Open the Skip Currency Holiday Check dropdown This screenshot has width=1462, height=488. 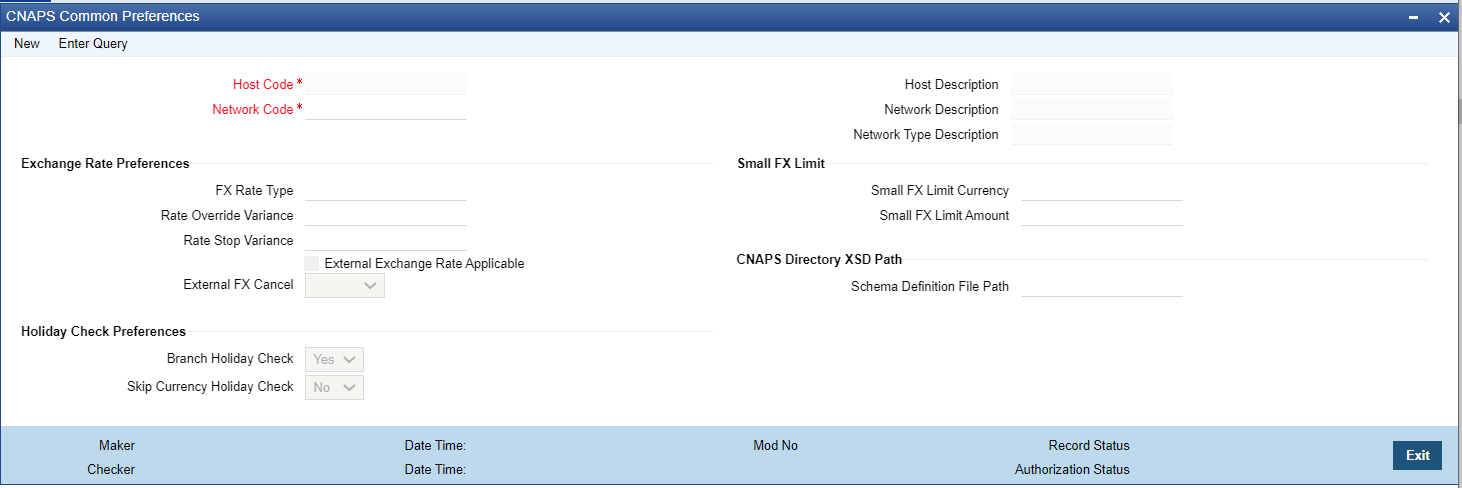335,387
